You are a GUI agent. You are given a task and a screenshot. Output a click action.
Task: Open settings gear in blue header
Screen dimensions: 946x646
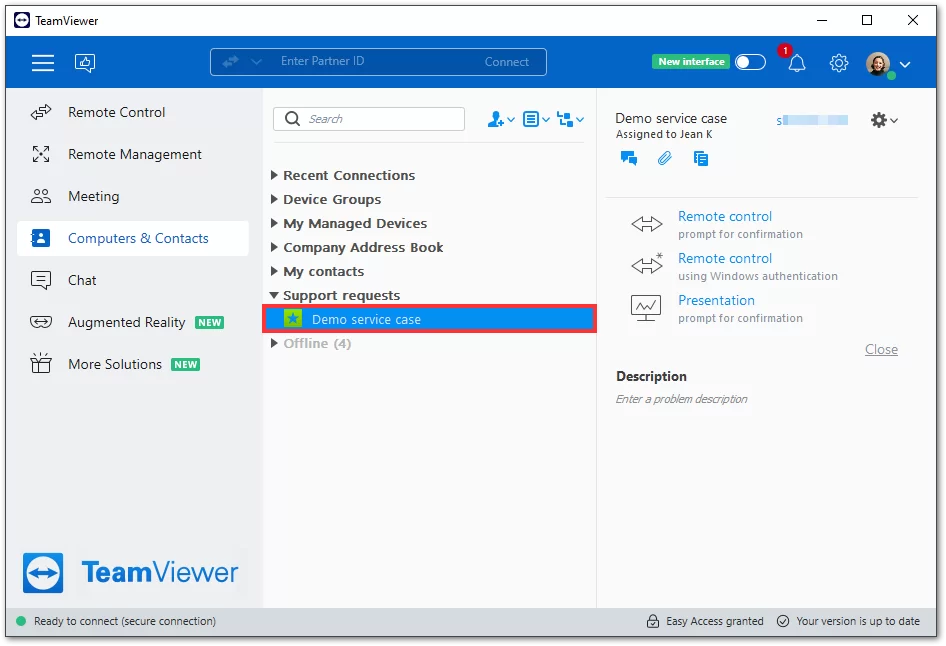(x=839, y=63)
